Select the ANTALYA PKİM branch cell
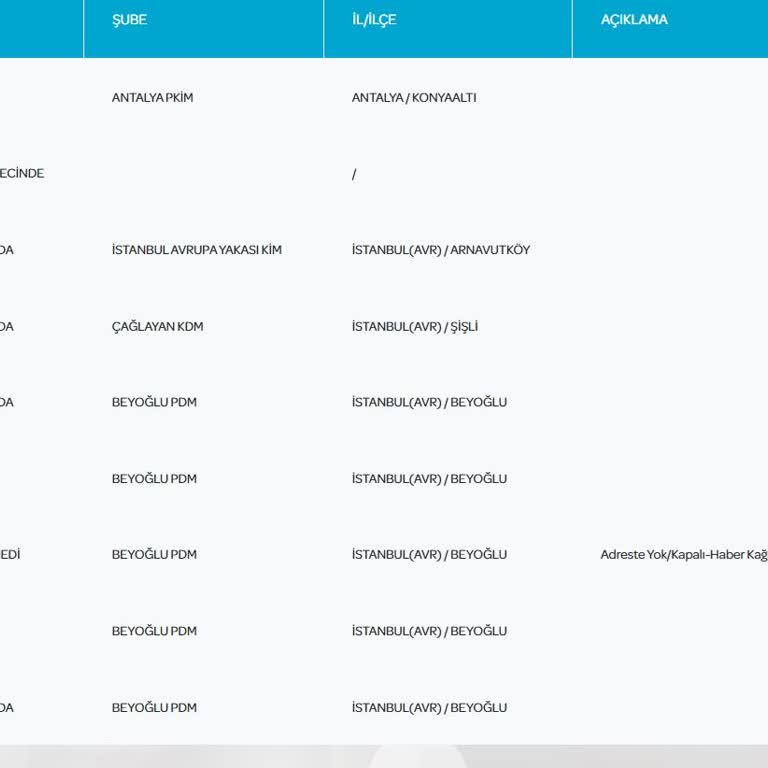 point(152,97)
